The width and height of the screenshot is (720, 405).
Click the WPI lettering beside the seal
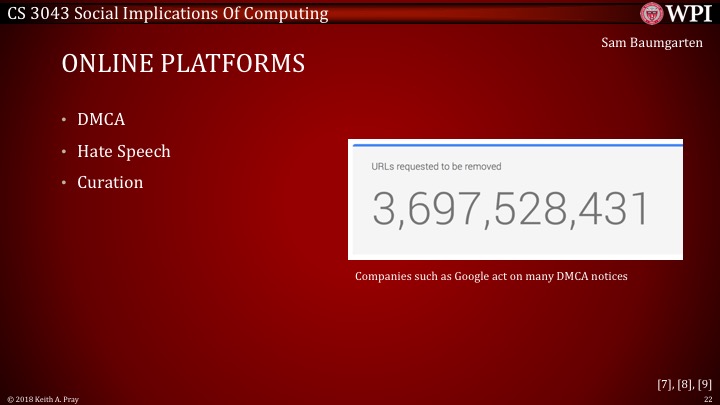coord(688,13)
